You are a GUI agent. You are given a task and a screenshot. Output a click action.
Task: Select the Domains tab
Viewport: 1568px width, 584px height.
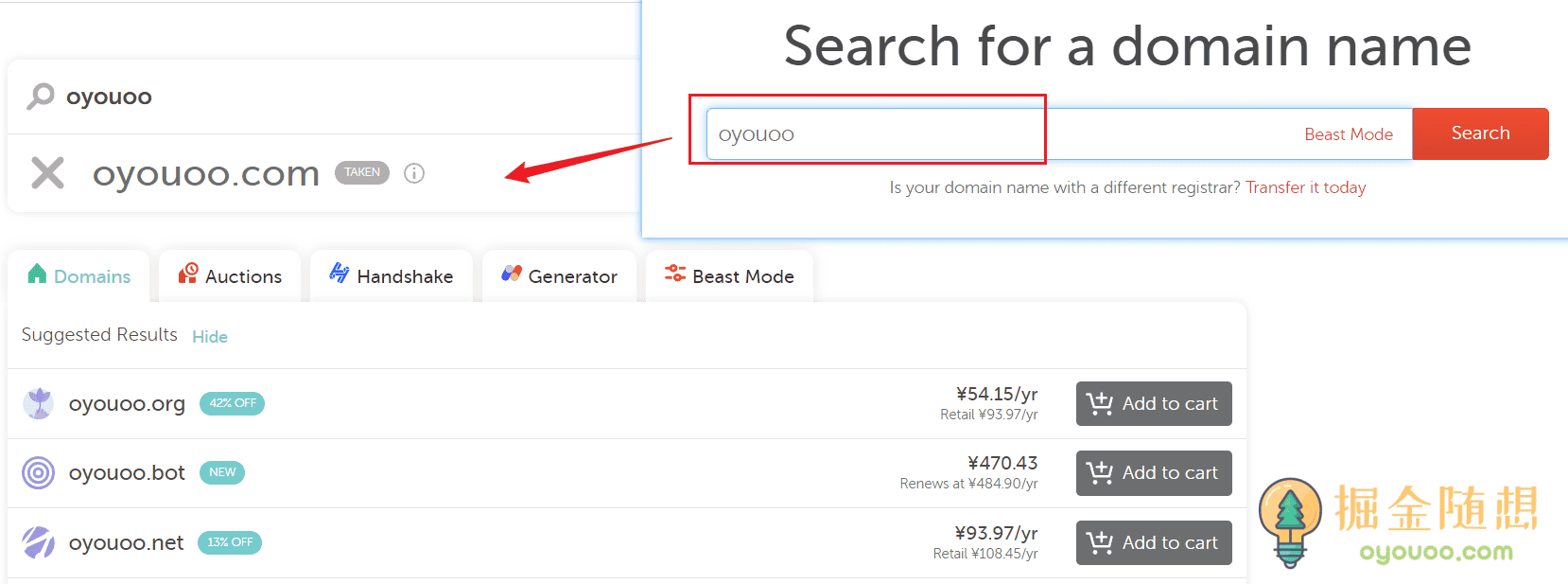click(x=79, y=276)
